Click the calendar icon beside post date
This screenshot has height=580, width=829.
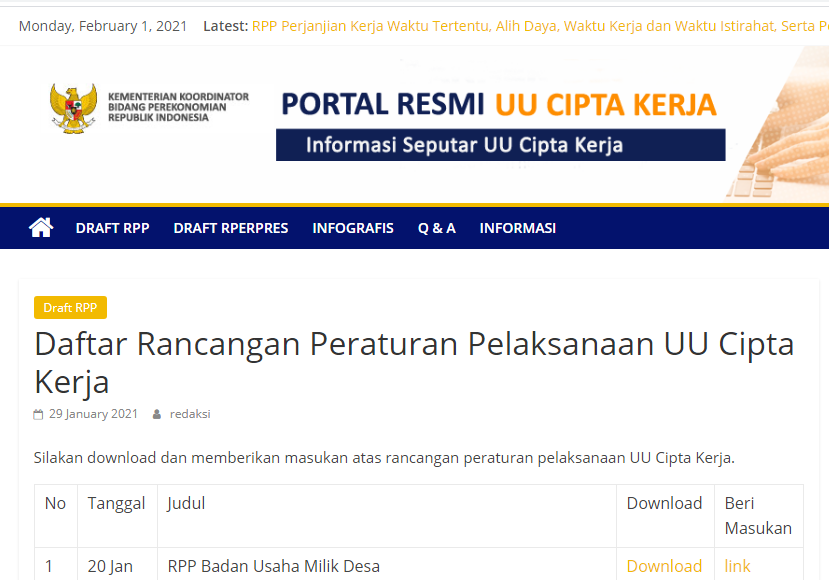(x=38, y=414)
